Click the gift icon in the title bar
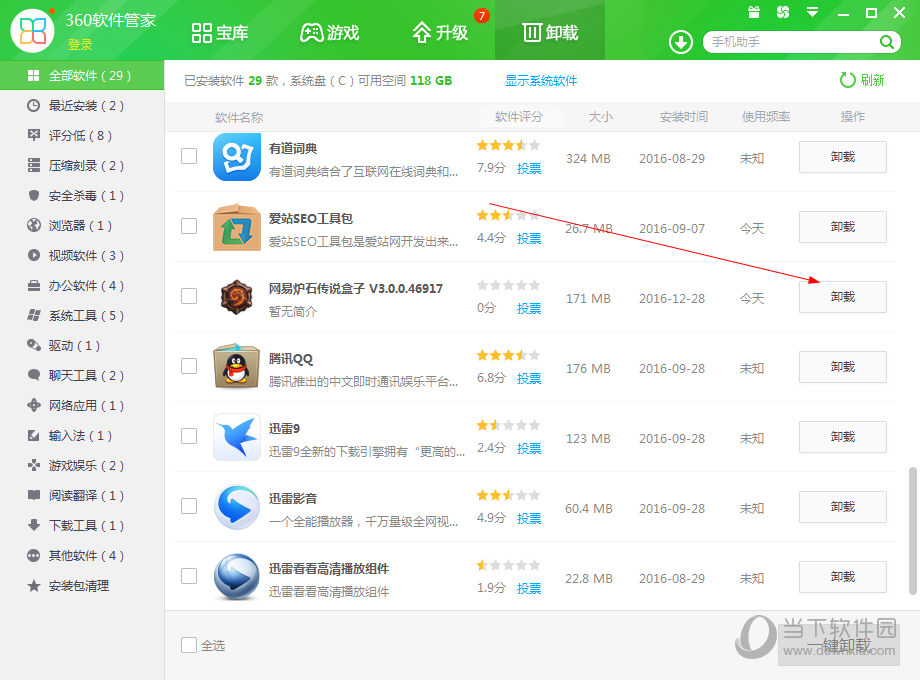Screen dimensions: 920x680 tap(753, 12)
